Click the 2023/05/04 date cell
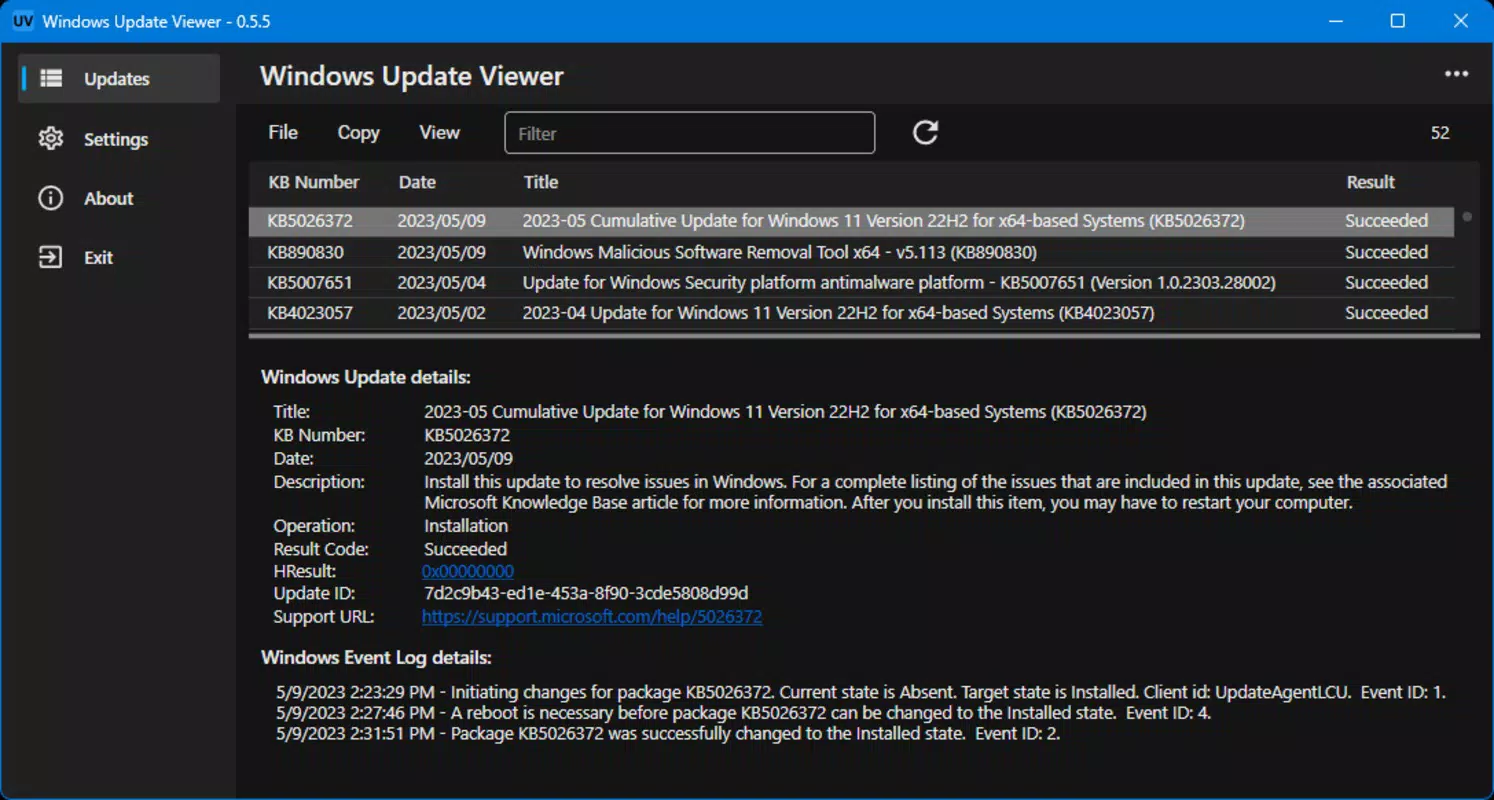The image size is (1494, 800). click(x=441, y=283)
